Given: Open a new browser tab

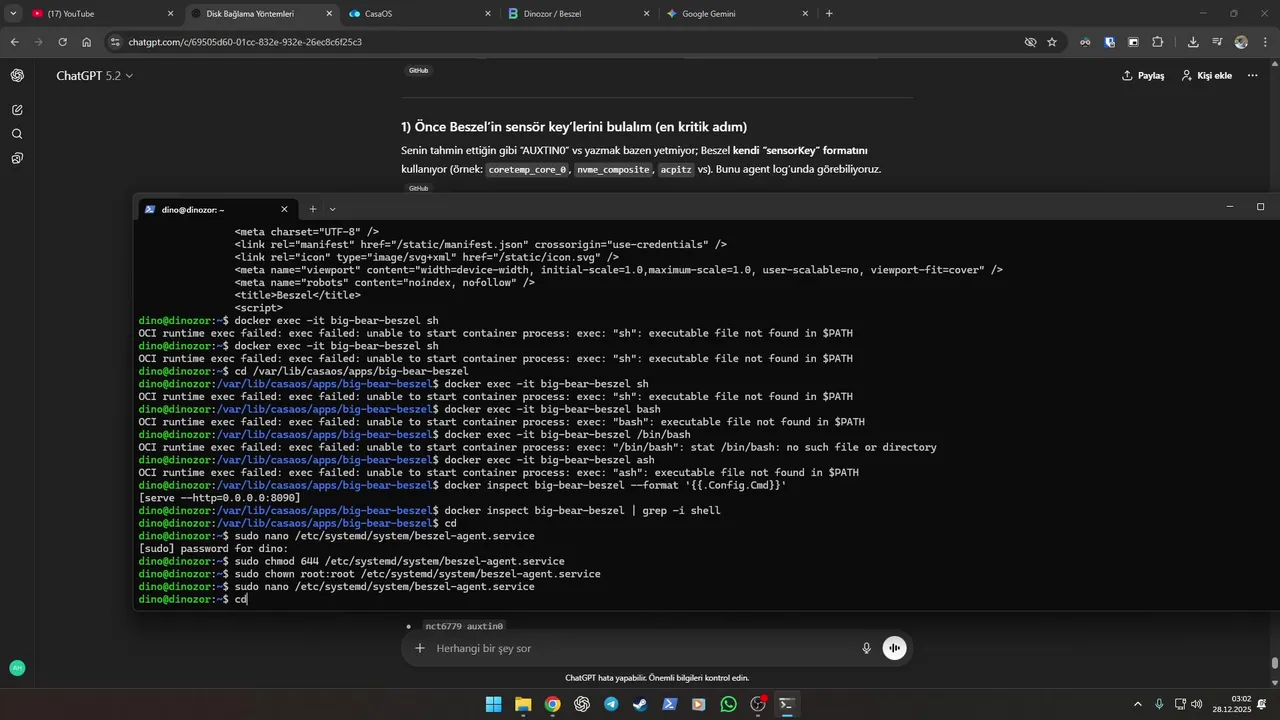Looking at the screenshot, I should (829, 14).
